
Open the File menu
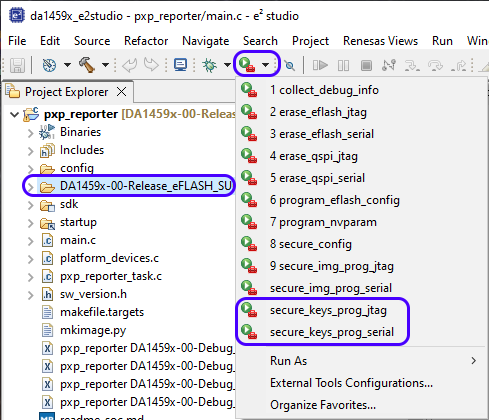(17, 41)
